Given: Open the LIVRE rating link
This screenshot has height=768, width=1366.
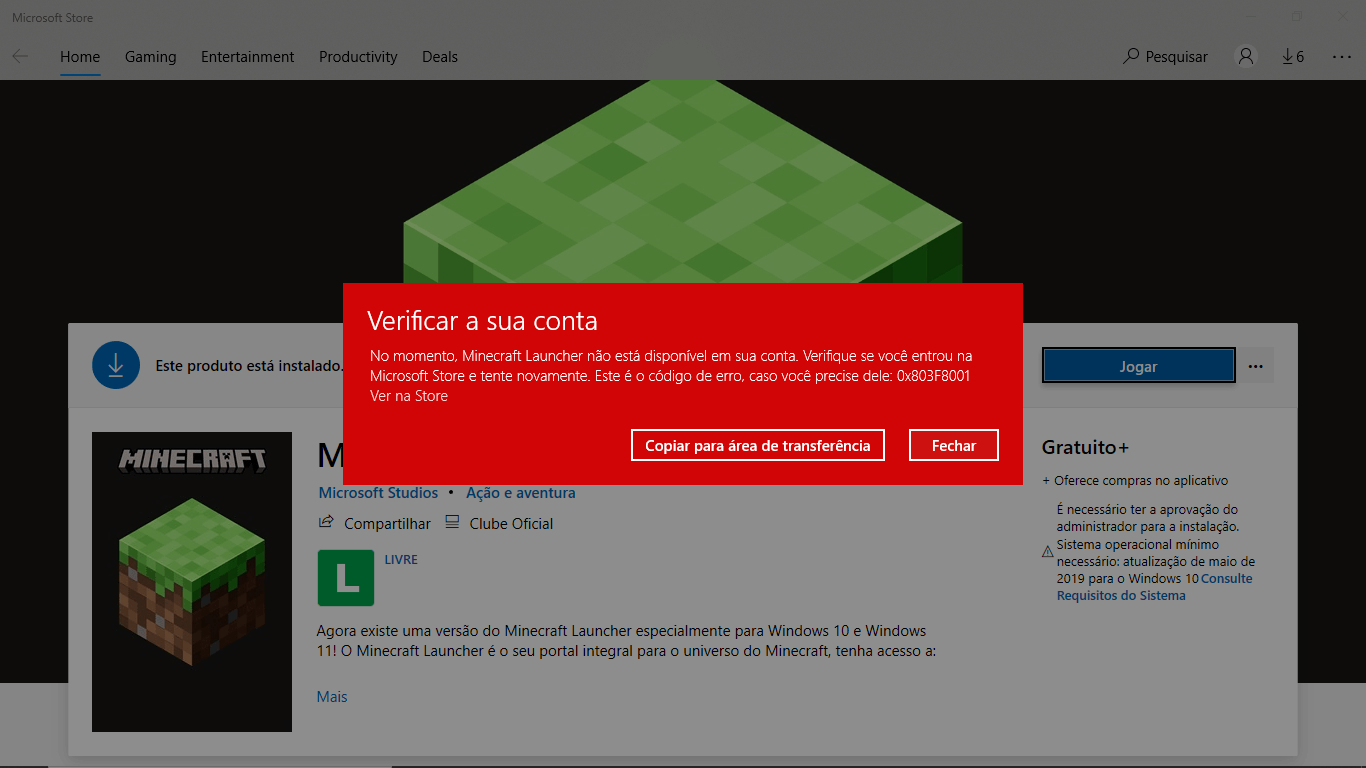Looking at the screenshot, I should pos(401,559).
